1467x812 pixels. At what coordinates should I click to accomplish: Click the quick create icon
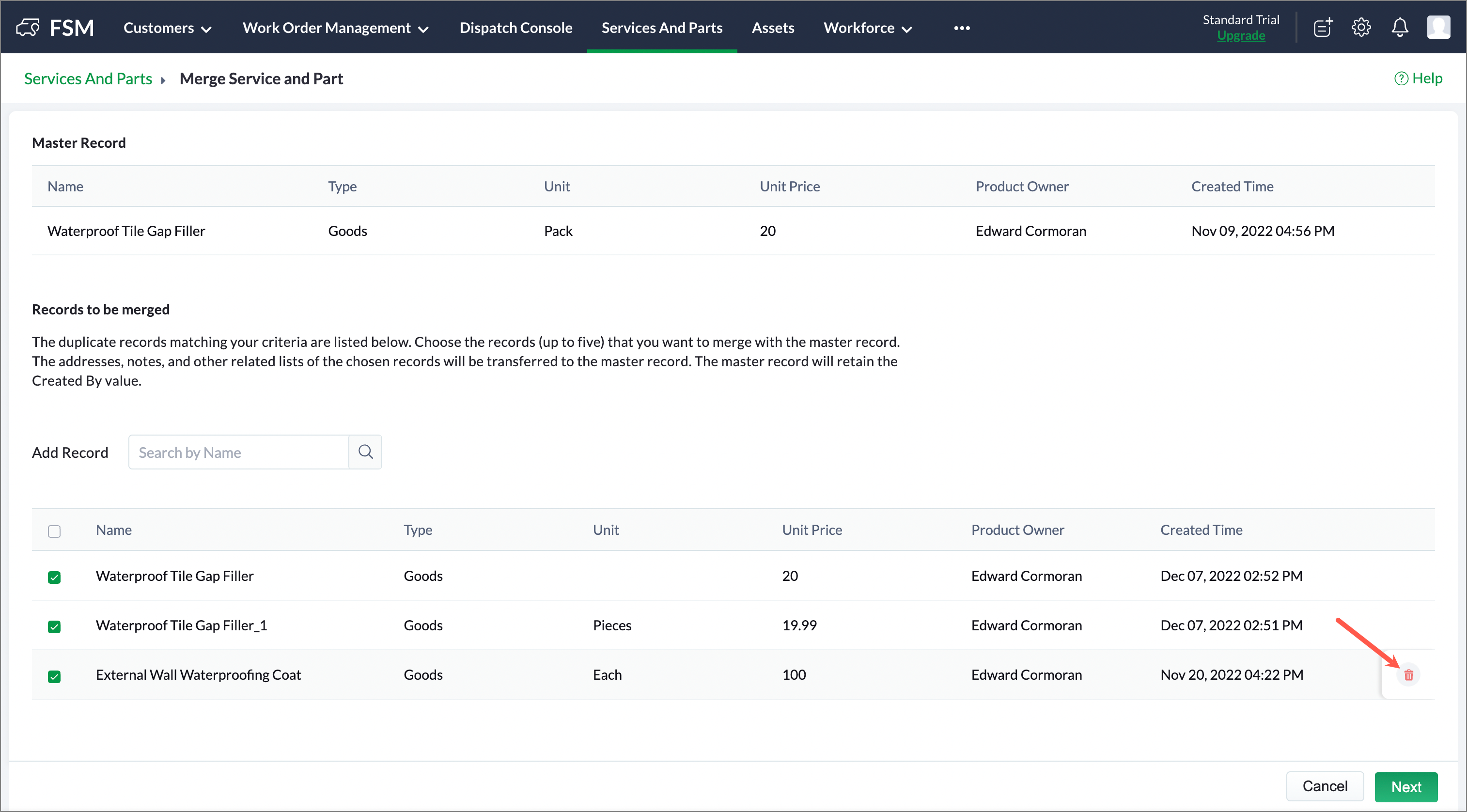pos(1322,27)
